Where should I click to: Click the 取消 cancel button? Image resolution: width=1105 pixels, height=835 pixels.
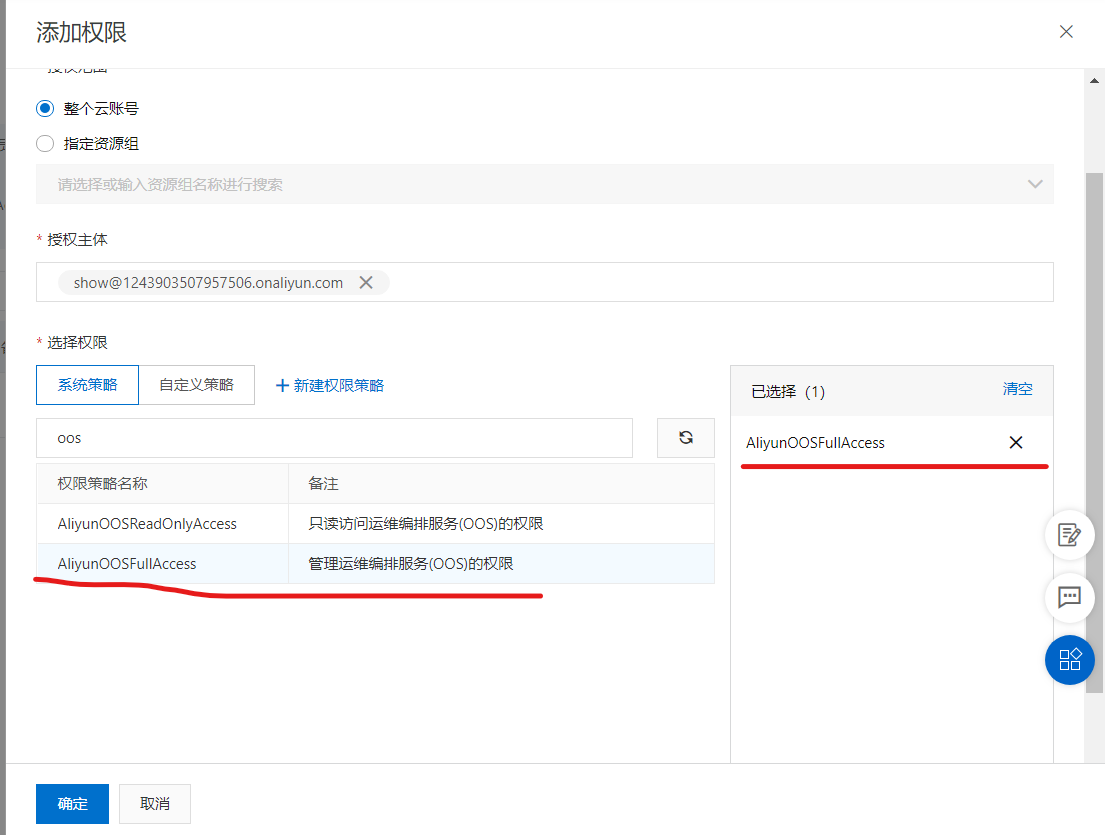[x=154, y=803]
